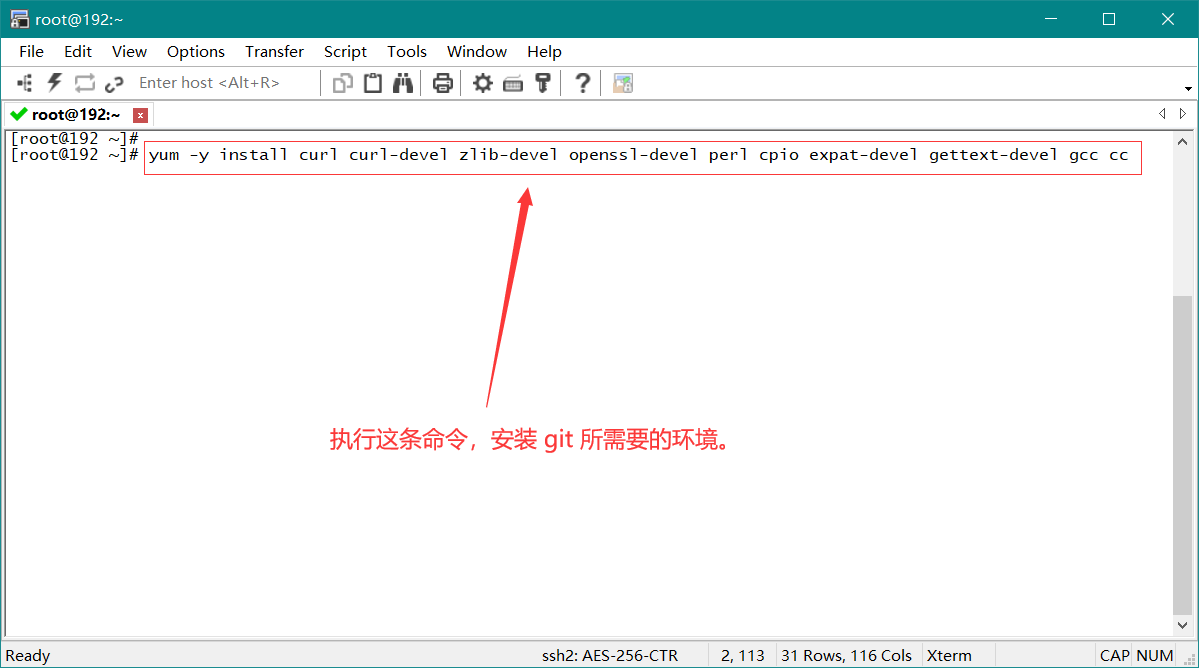Click the Enter host input field
Viewport: 1199px width, 668px height.
222,83
